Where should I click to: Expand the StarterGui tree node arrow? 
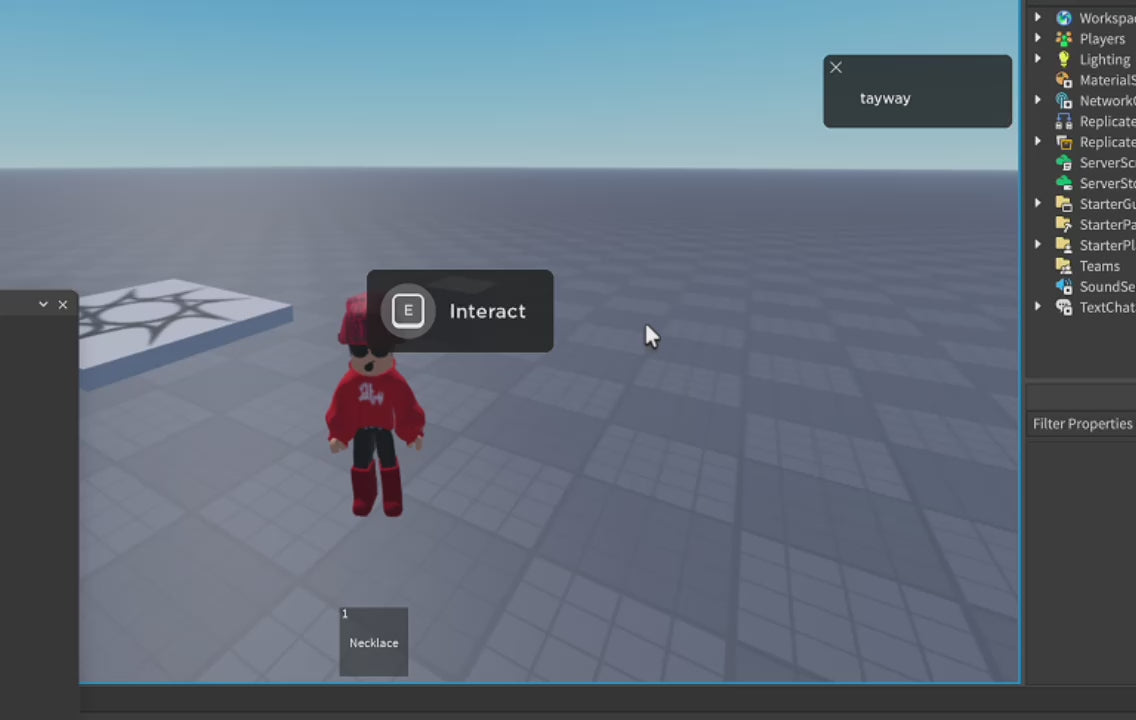(x=1038, y=204)
